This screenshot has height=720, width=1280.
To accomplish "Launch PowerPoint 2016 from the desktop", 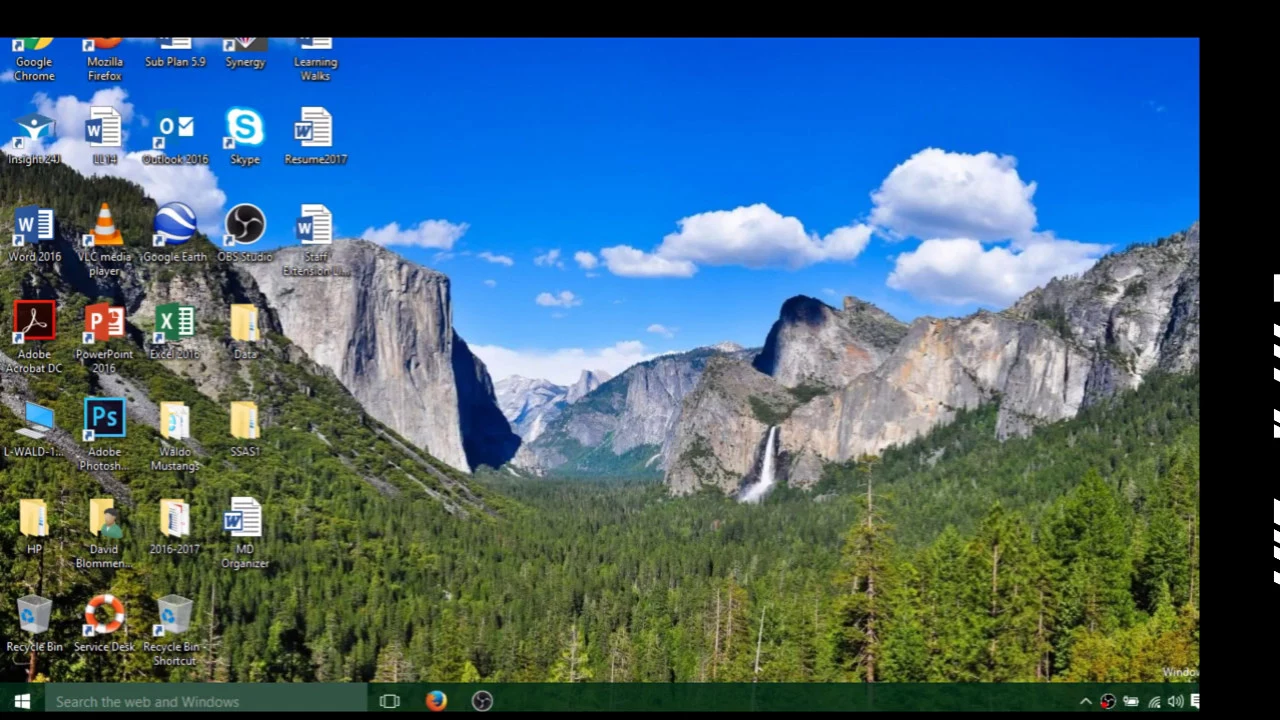I will 104,338.
